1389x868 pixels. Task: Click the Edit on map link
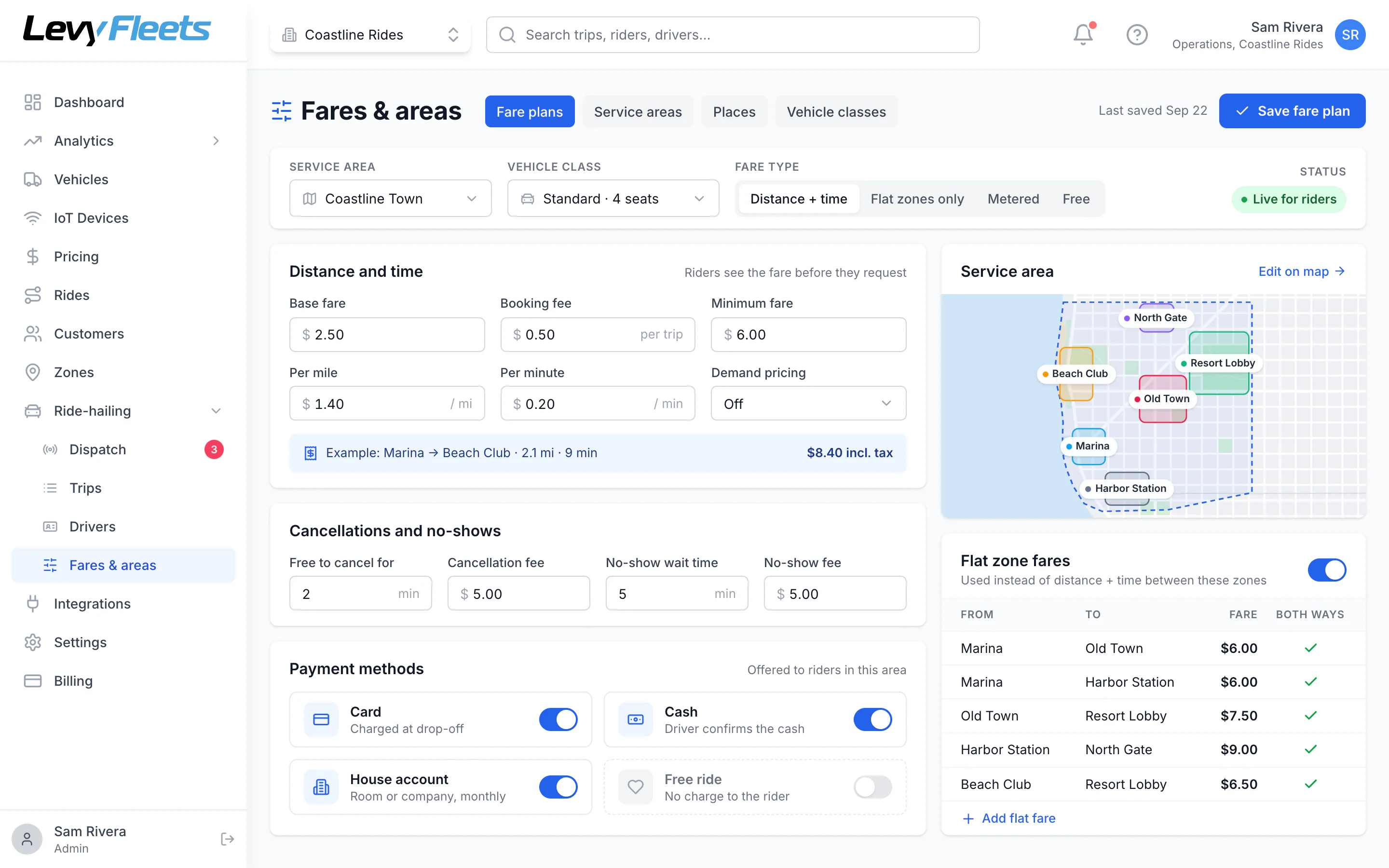(1301, 271)
